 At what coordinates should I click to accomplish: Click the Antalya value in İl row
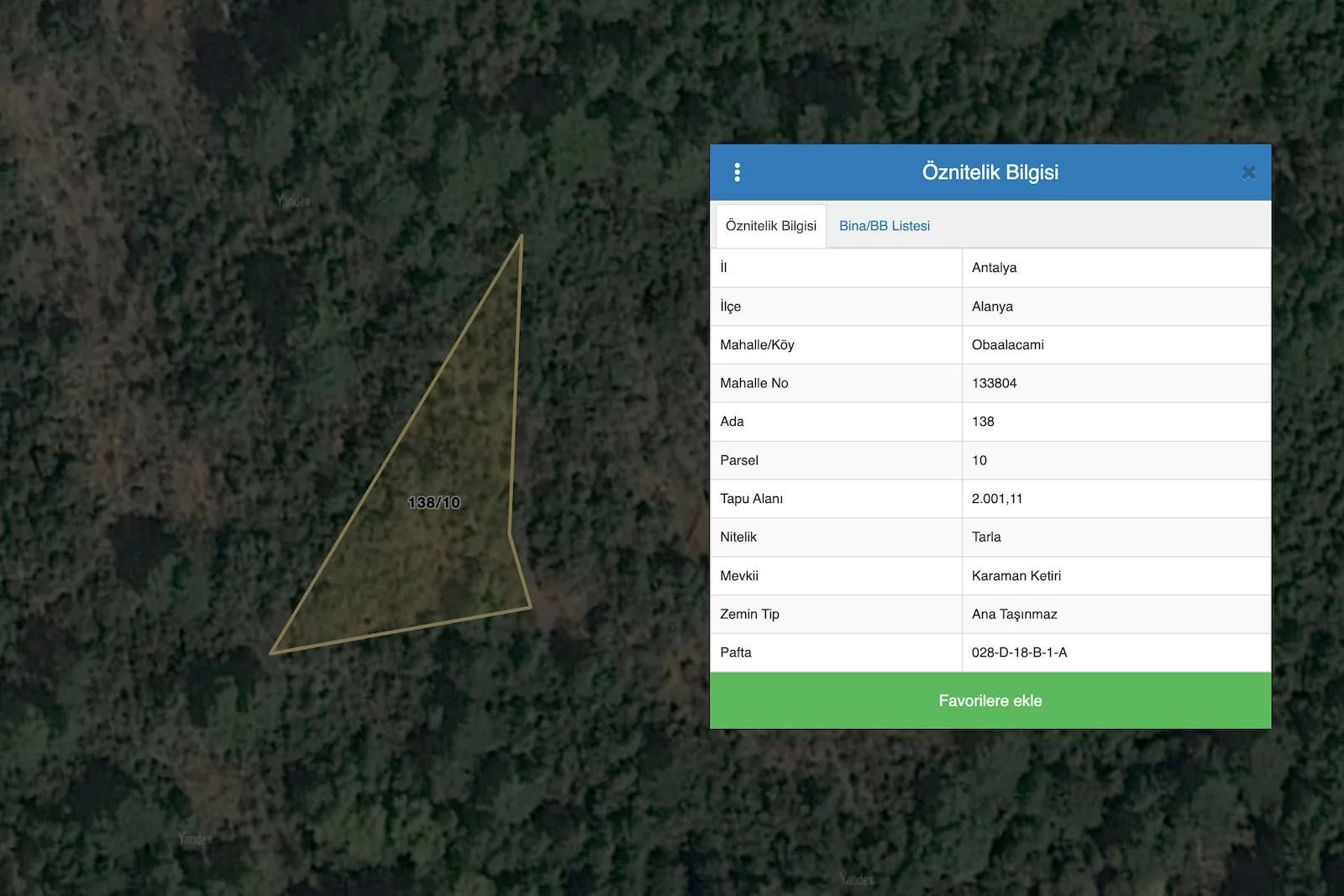994,268
